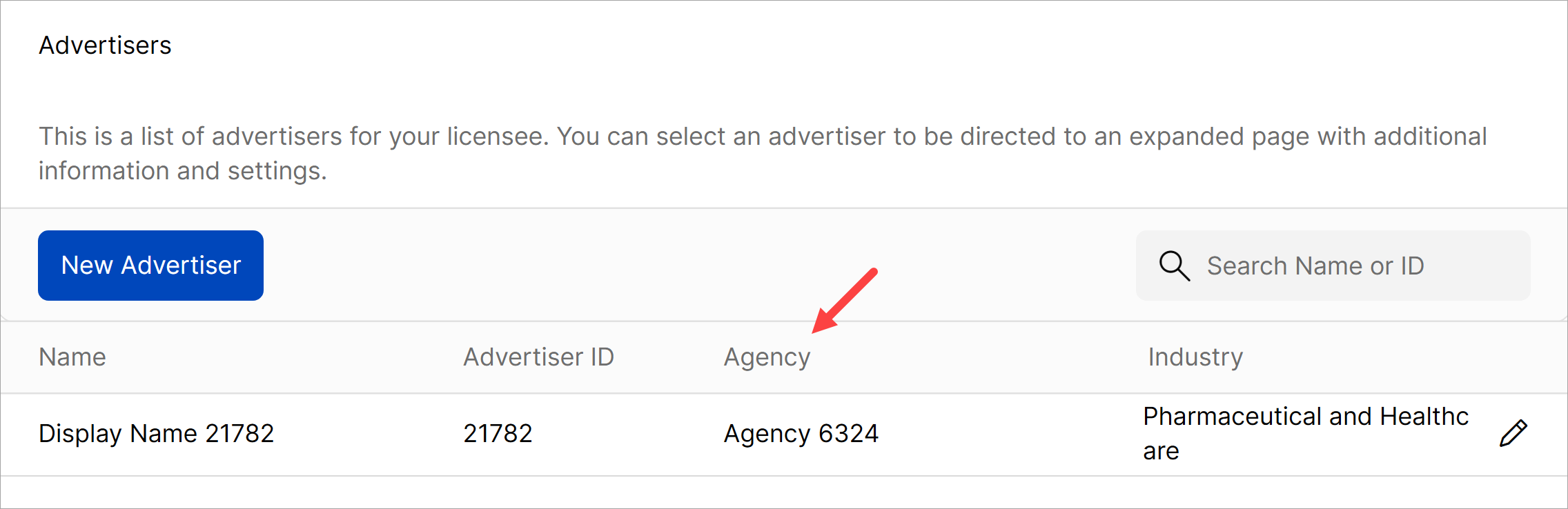The width and height of the screenshot is (1568, 509).
Task: Sort by the Advertiser ID column header
Action: [x=538, y=357]
